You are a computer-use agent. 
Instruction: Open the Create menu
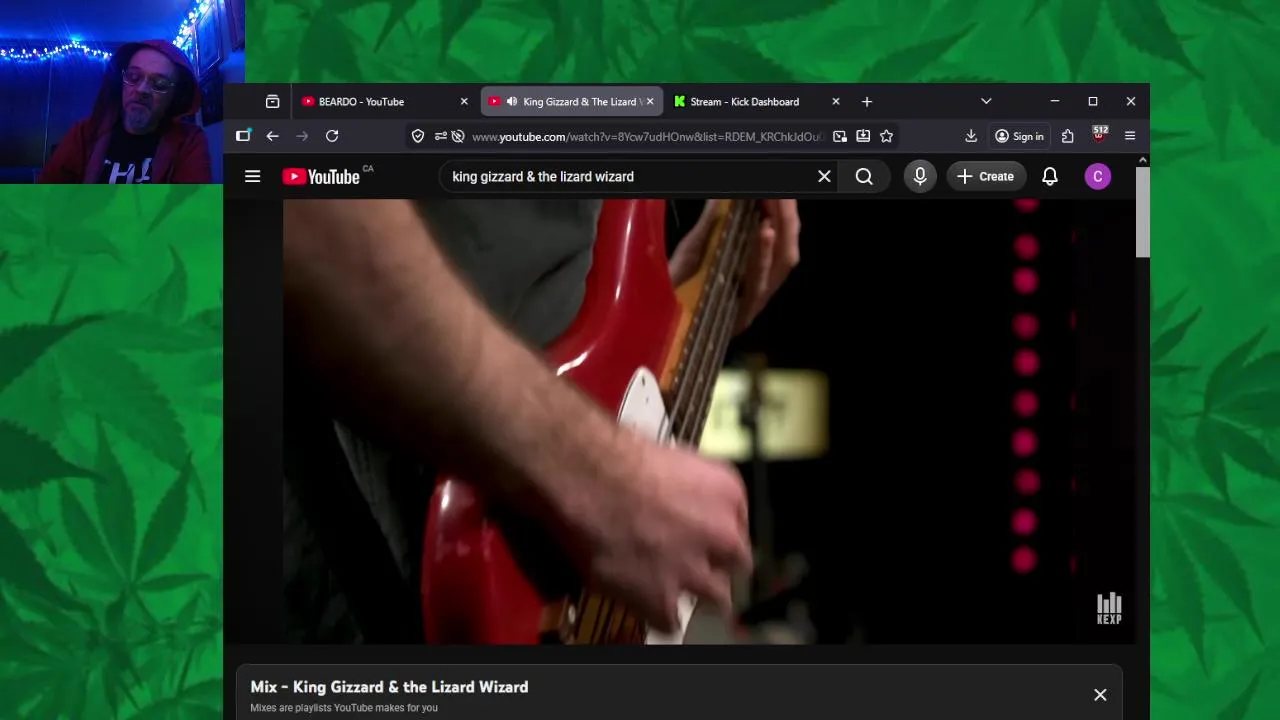(985, 176)
